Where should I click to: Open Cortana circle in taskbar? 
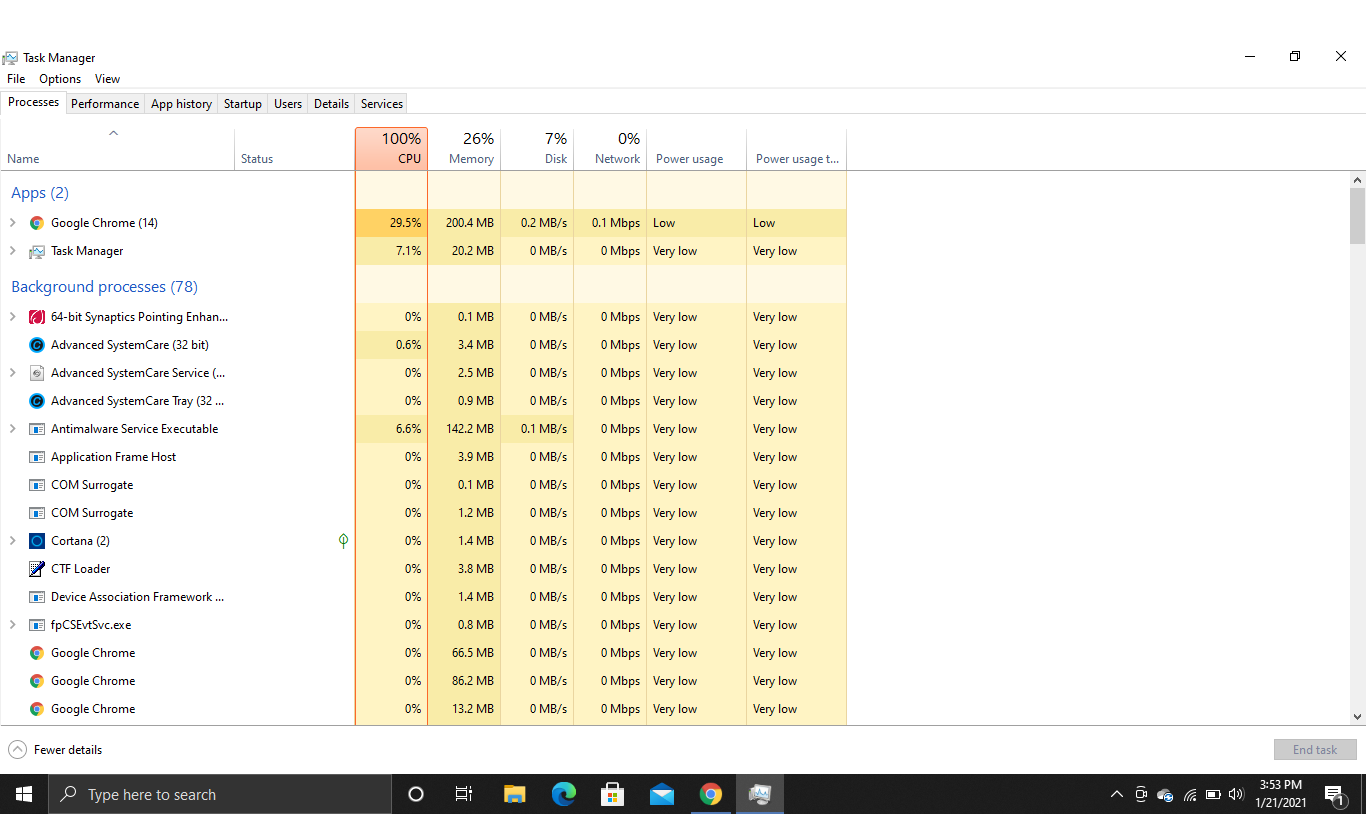[x=416, y=794]
